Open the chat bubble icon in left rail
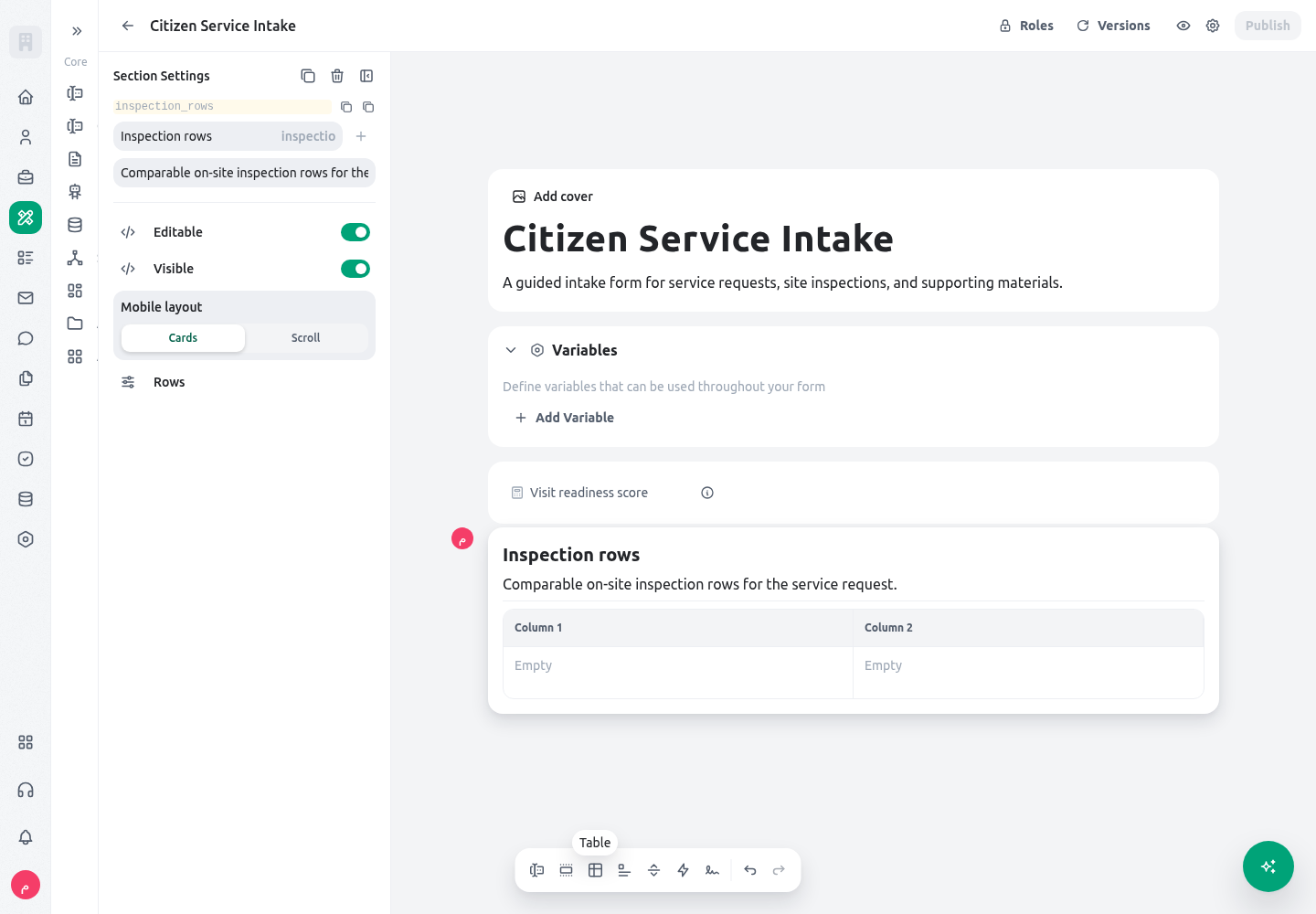1316x914 pixels. 26,338
